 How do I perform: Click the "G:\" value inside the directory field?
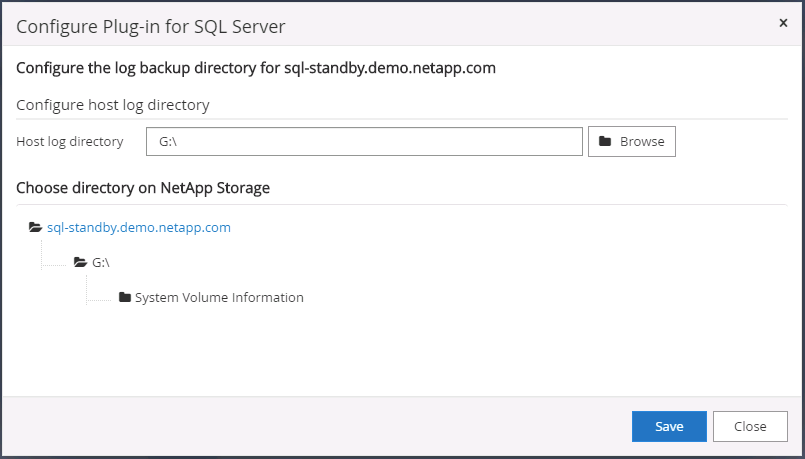point(168,142)
